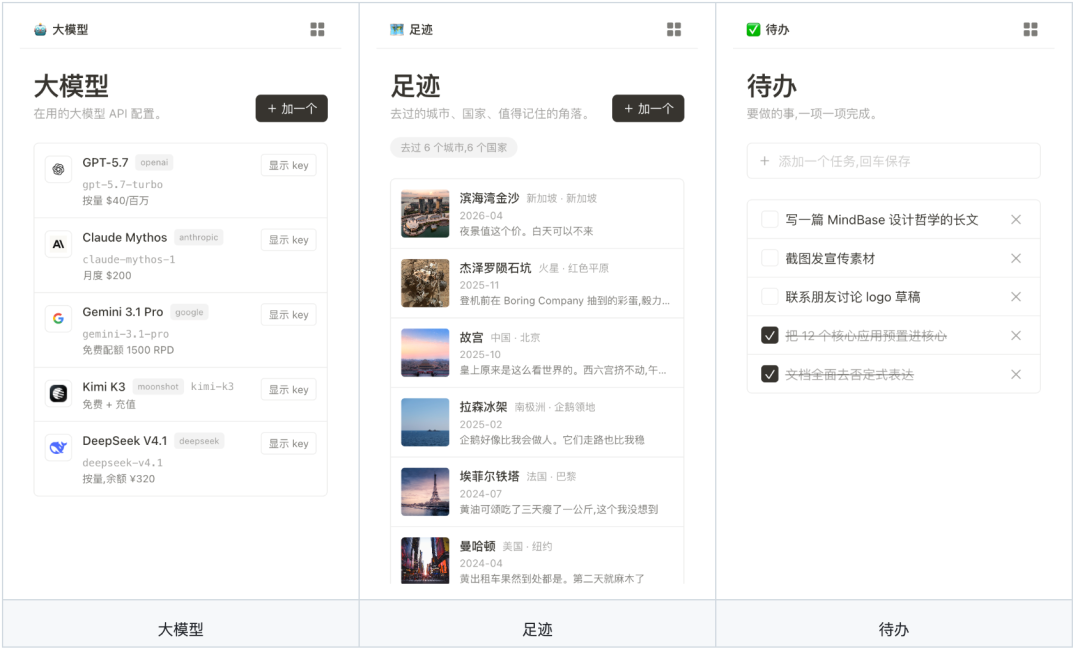Click the Kimi K3 model name
1080x656 pixels.
click(x=104, y=387)
